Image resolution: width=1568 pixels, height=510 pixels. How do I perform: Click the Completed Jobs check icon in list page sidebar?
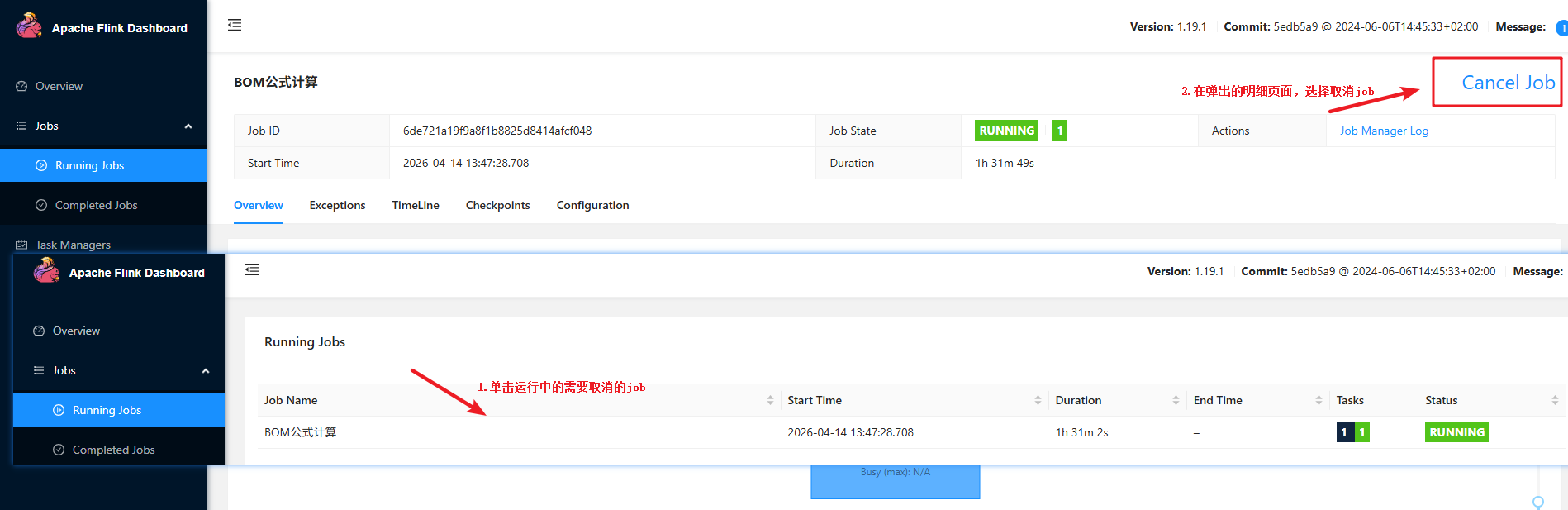tap(59, 450)
